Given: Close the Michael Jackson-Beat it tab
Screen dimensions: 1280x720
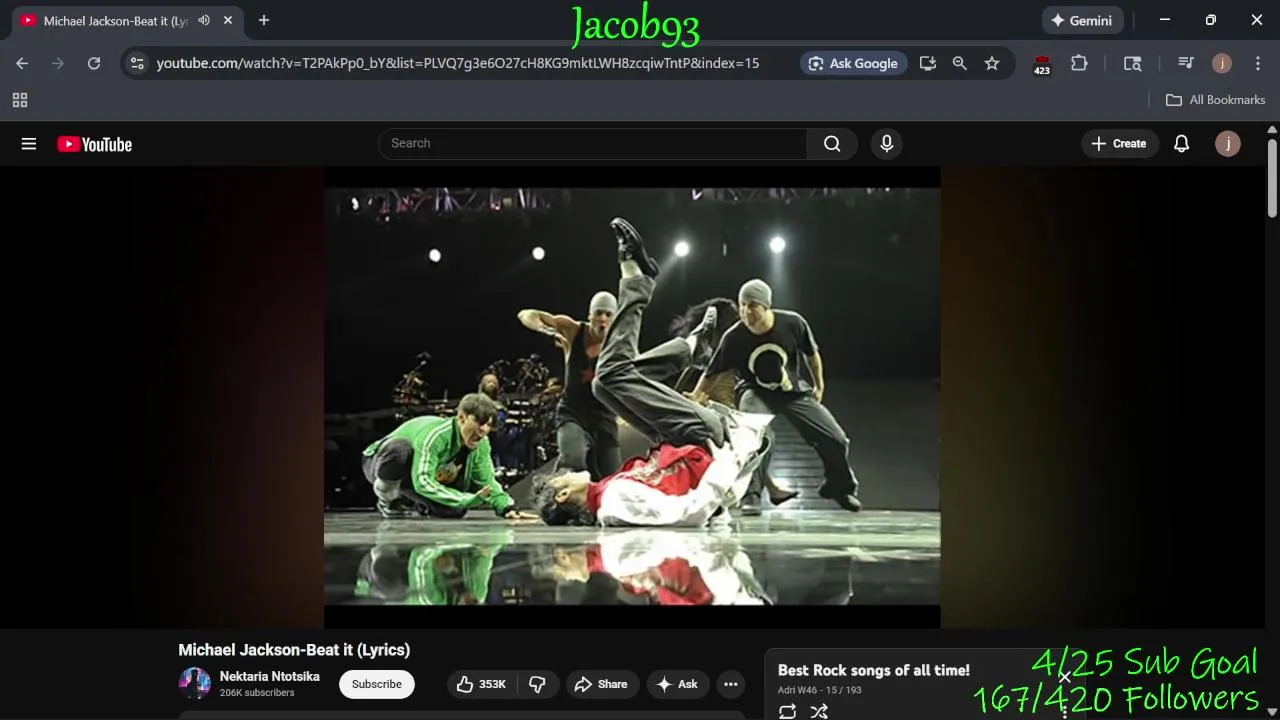Looking at the screenshot, I should pyautogui.click(x=228, y=20).
